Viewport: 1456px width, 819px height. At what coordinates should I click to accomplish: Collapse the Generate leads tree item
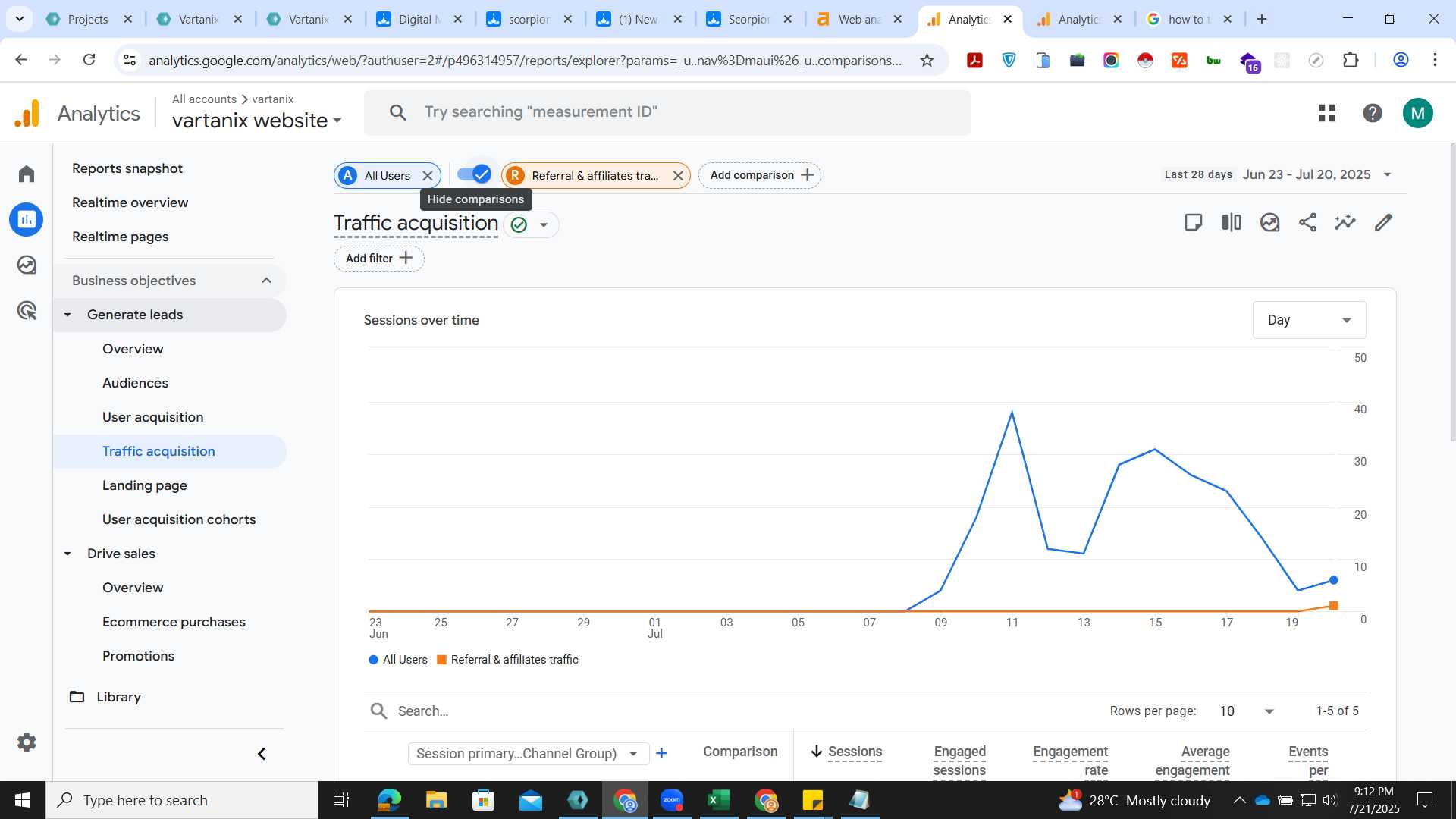[67, 315]
